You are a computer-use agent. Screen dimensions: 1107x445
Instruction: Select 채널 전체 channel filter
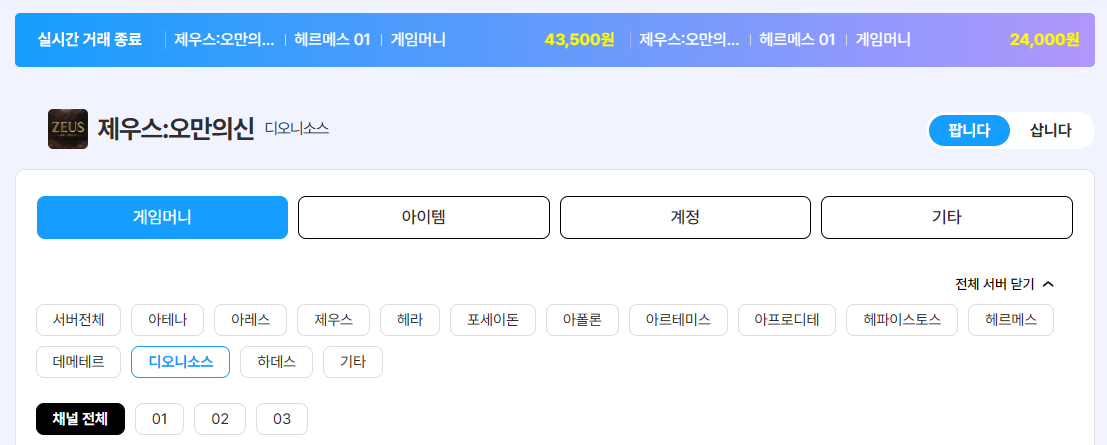coord(80,419)
